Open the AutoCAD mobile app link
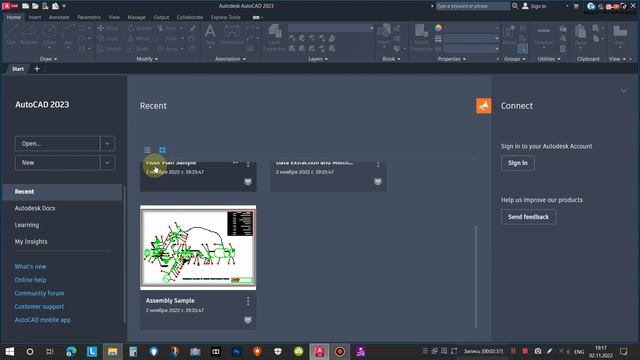Viewport: 640px width, 360px height. [x=42, y=320]
